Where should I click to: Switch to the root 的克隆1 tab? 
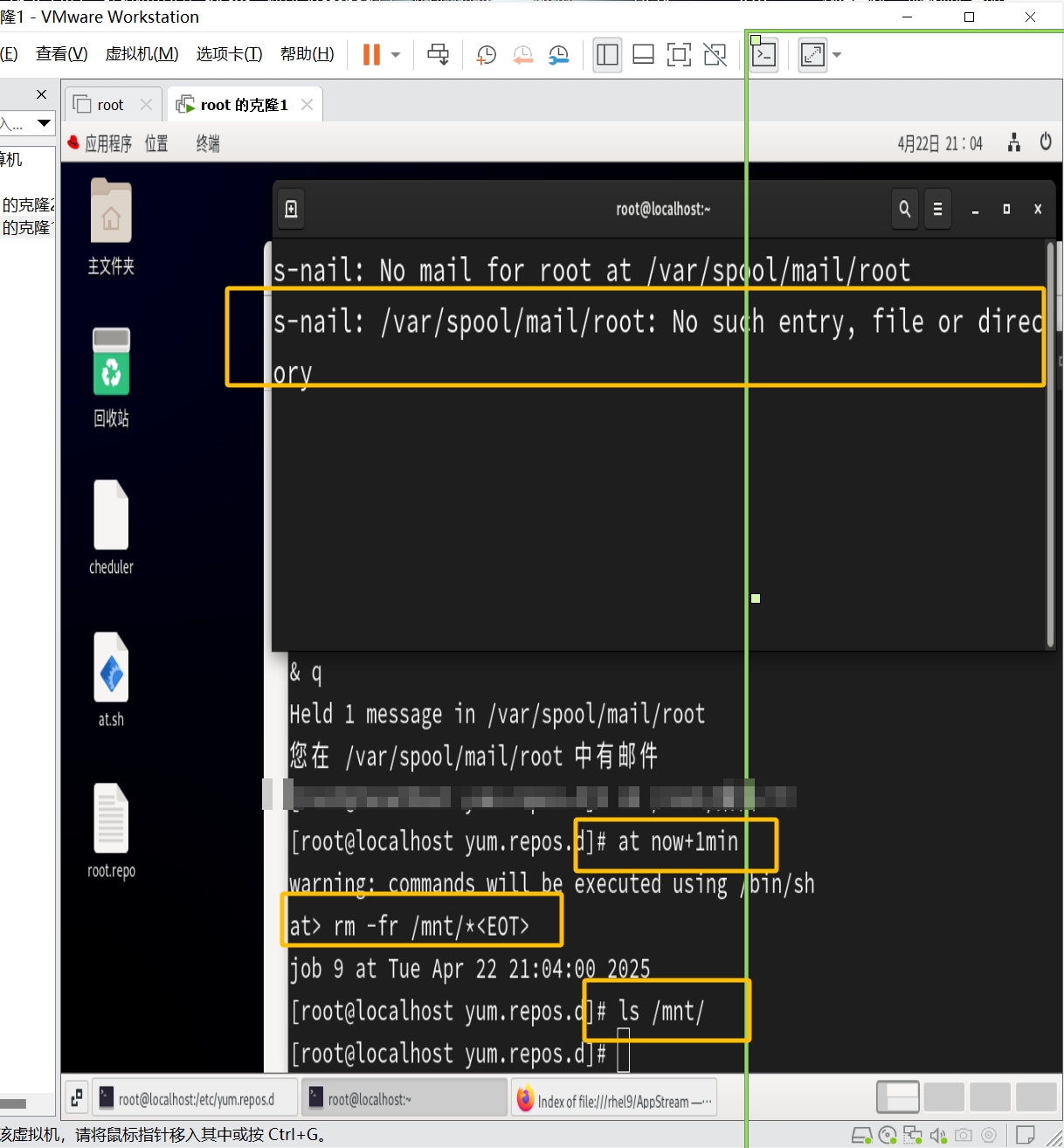point(245,105)
